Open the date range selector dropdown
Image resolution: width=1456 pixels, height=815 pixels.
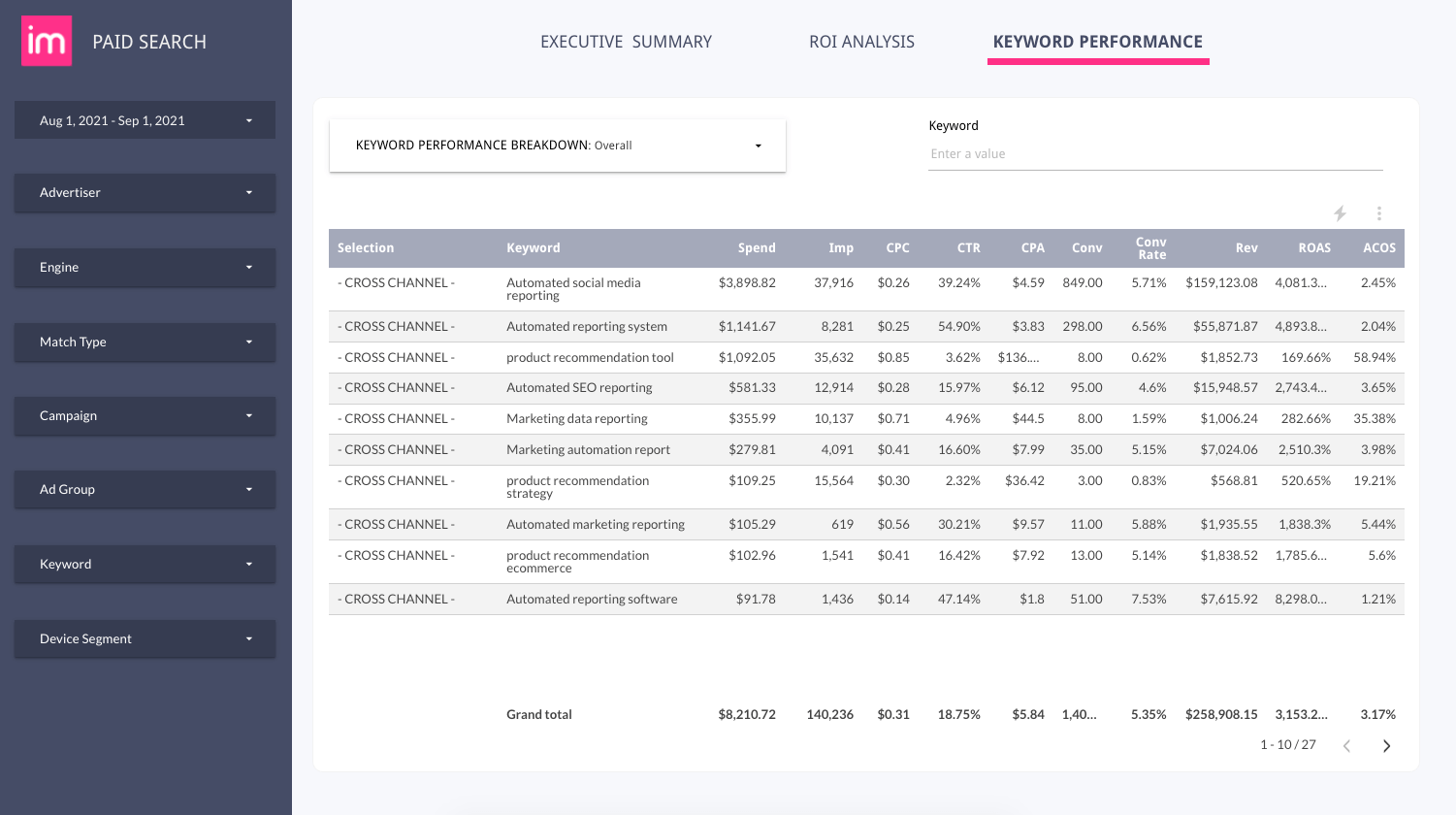[x=144, y=119]
